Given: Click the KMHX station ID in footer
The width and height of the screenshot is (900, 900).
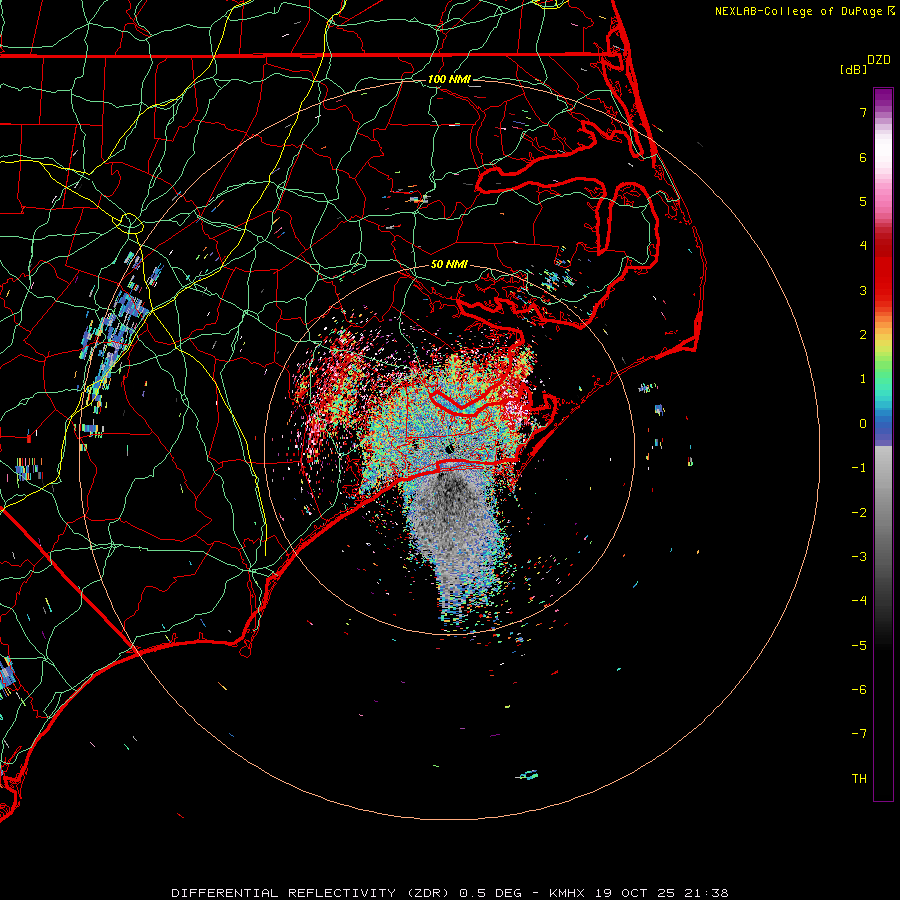Looking at the screenshot, I should click(568, 893).
